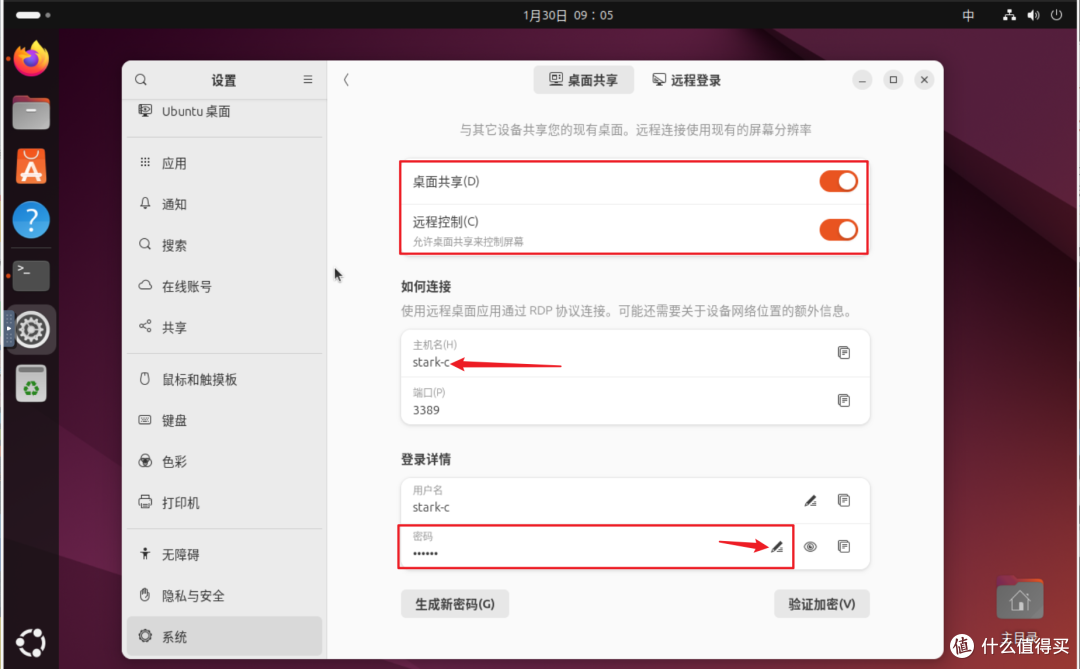Open 键盘 settings
The image size is (1080, 669).
(x=225, y=420)
